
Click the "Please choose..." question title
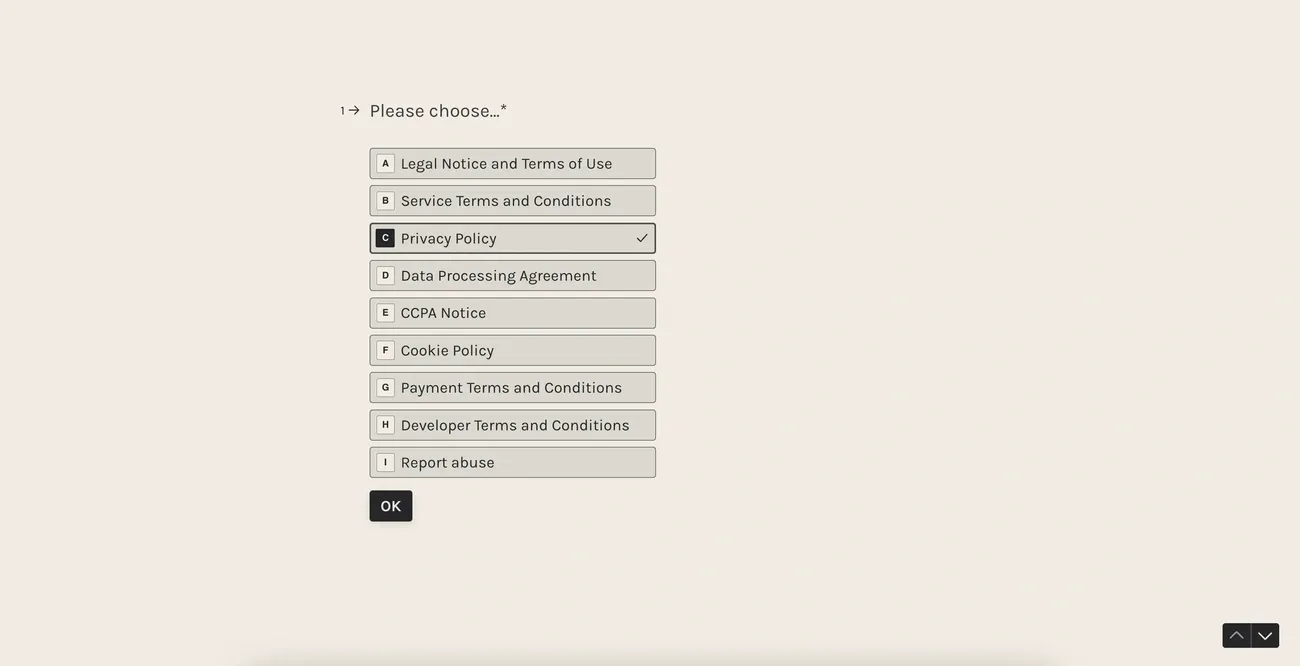pos(438,111)
